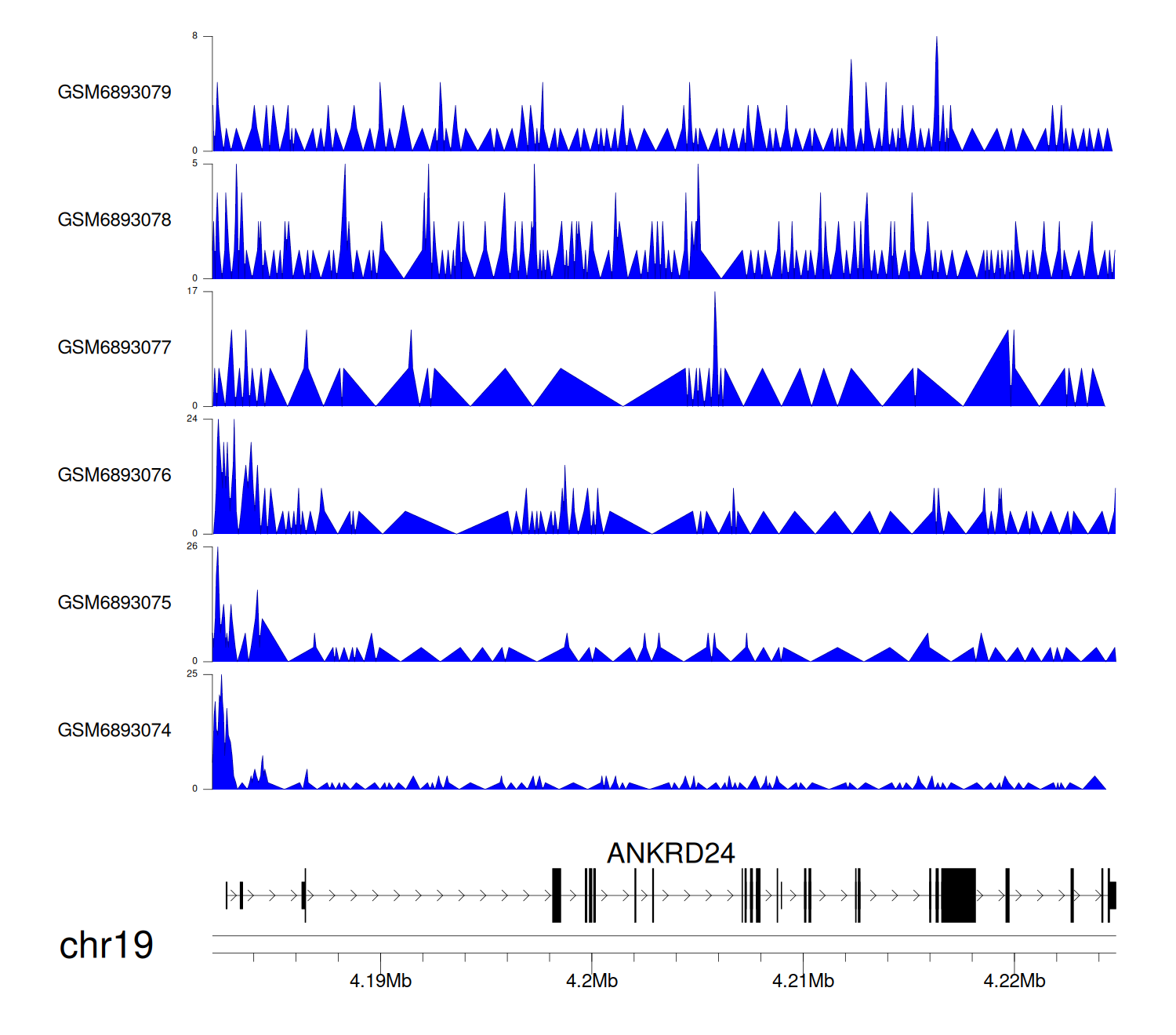Click the 4.19Mb axis position label
Image resolution: width=1176 pixels, height=1035 pixels.
point(380,981)
